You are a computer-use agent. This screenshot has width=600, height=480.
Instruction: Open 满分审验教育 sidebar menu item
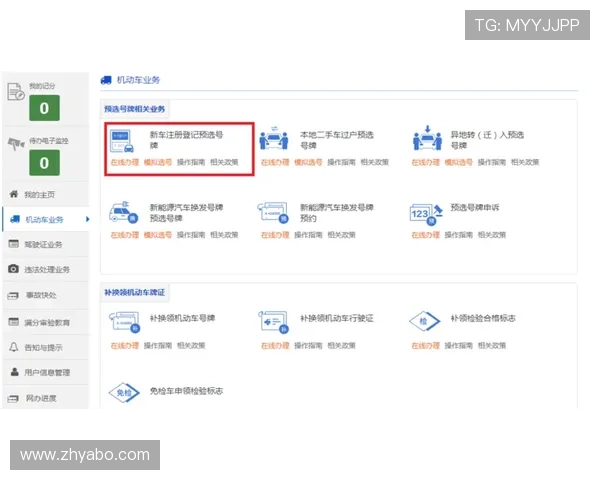click(46, 322)
